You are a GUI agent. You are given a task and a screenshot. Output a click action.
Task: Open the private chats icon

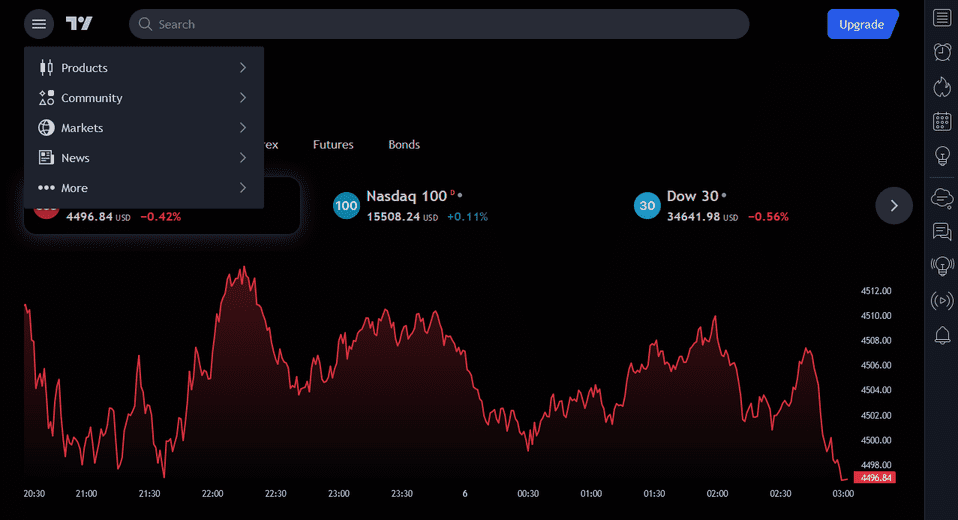click(x=941, y=232)
